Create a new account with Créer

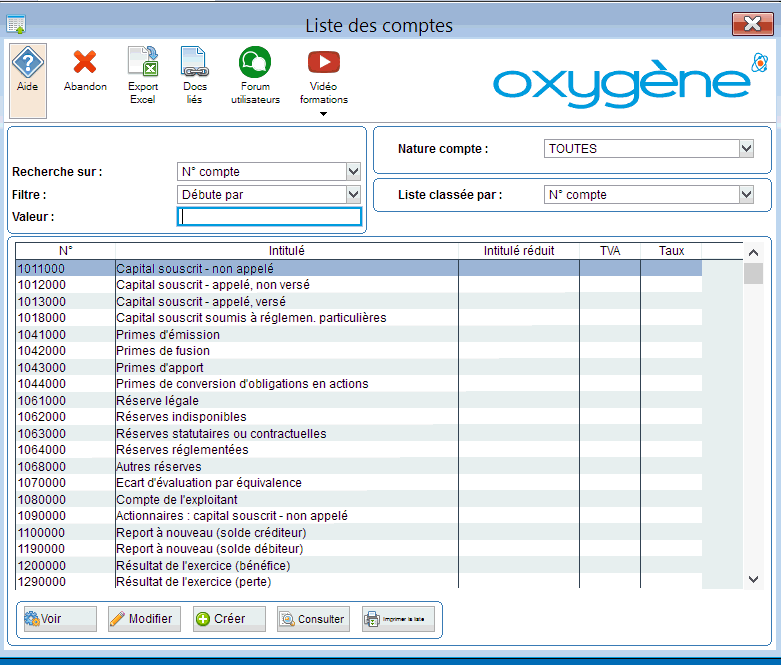pos(229,619)
